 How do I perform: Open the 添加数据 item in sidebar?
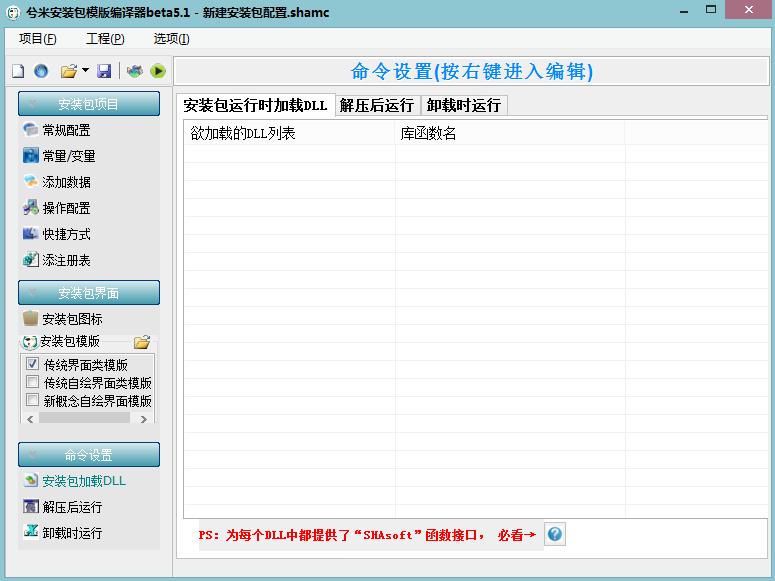(66, 182)
